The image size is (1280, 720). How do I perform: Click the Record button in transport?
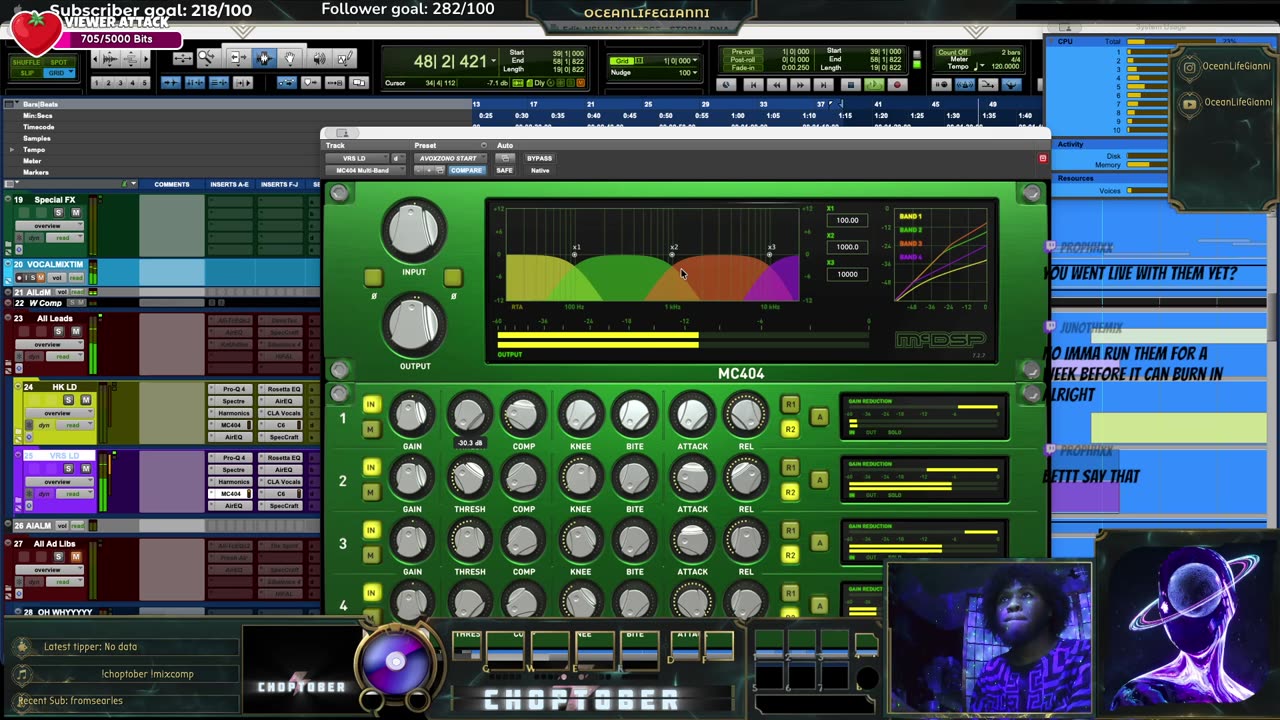896,85
